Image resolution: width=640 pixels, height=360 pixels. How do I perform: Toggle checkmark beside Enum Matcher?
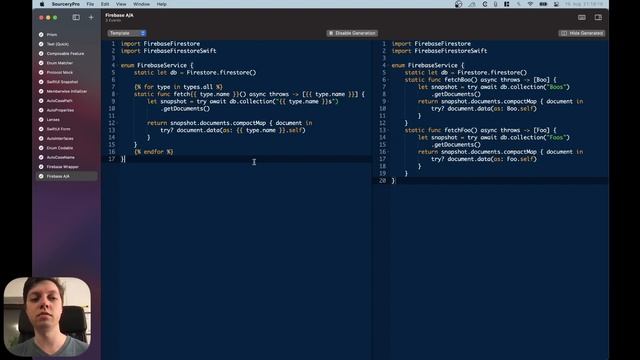click(x=41, y=63)
